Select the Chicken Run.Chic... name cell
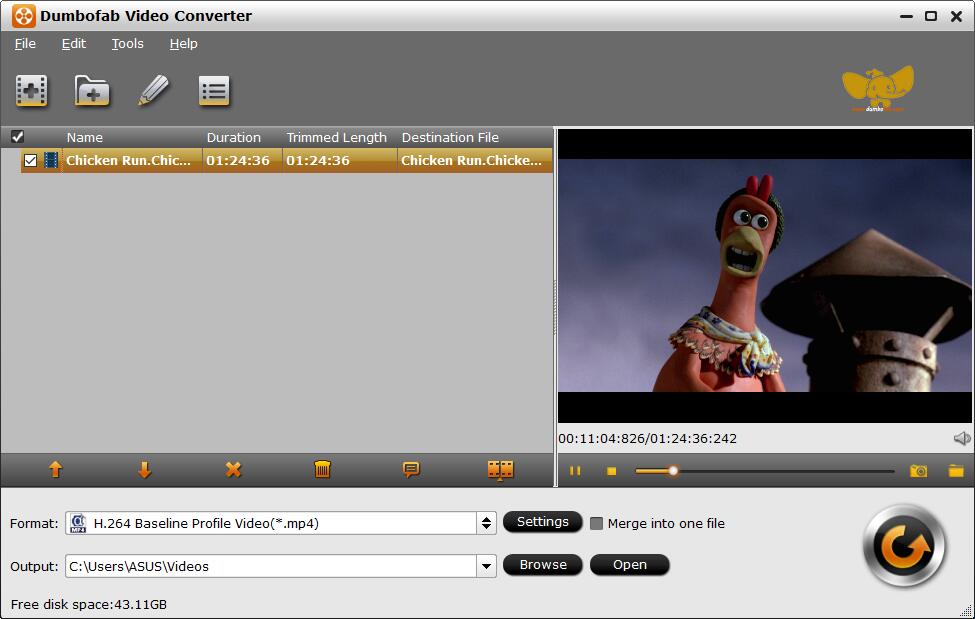Viewport: 975px width, 619px height. [x=132, y=161]
